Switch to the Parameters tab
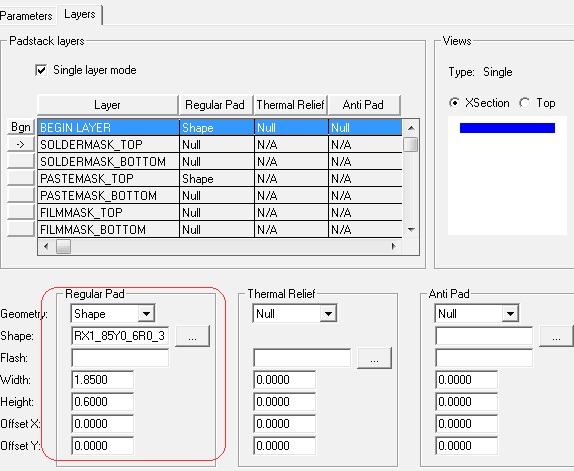 click(26, 16)
